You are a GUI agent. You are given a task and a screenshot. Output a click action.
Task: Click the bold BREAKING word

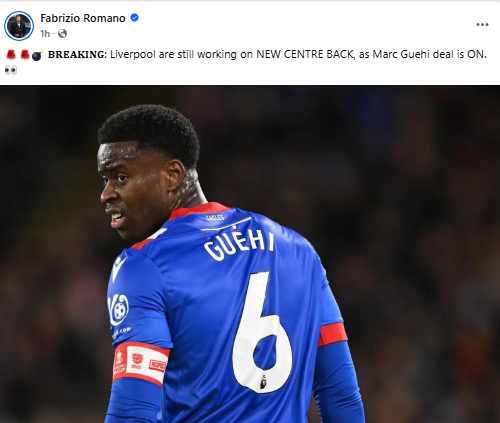point(76,54)
